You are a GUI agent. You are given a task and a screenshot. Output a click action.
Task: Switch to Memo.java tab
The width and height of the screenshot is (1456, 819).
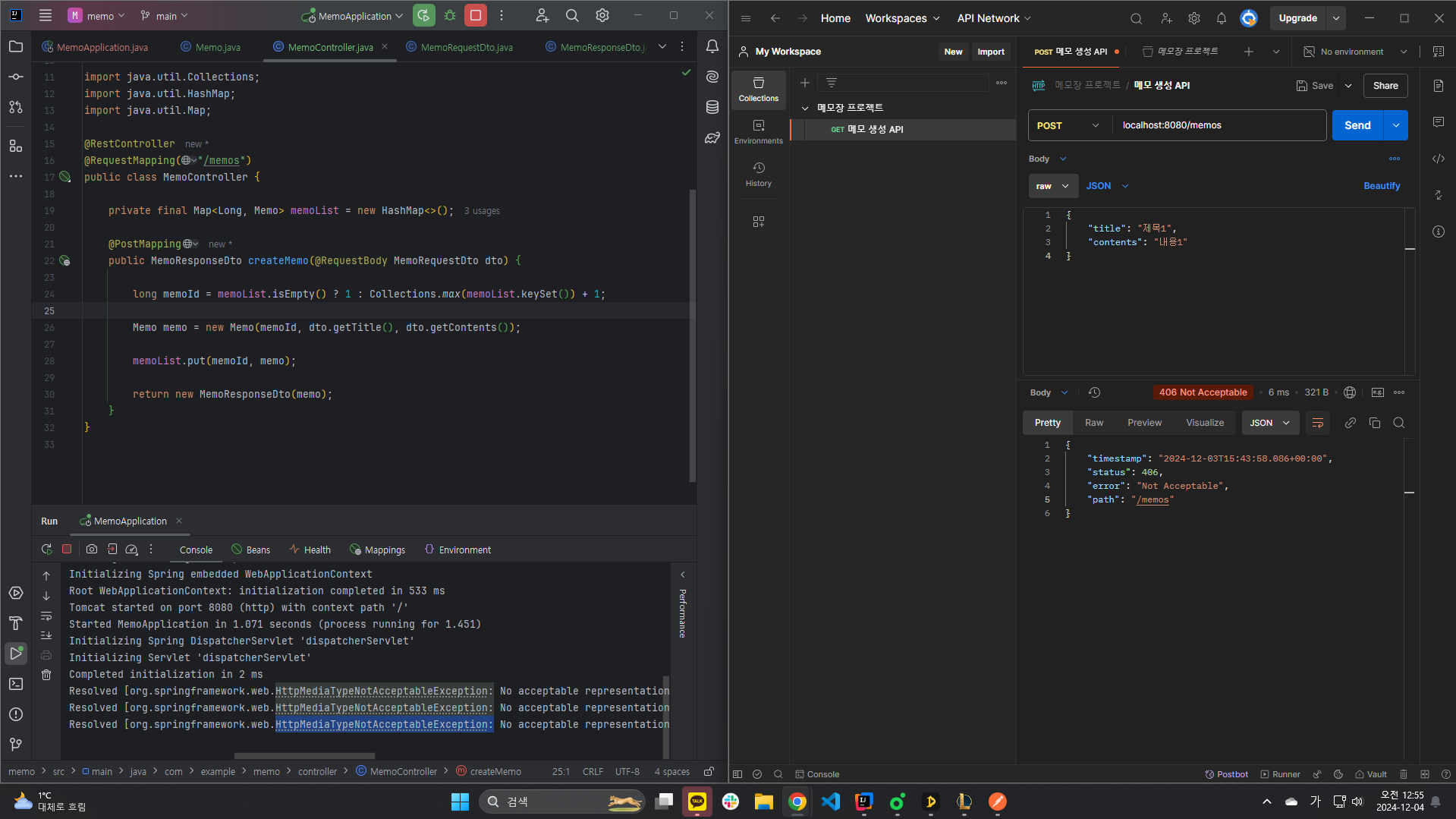click(x=211, y=47)
